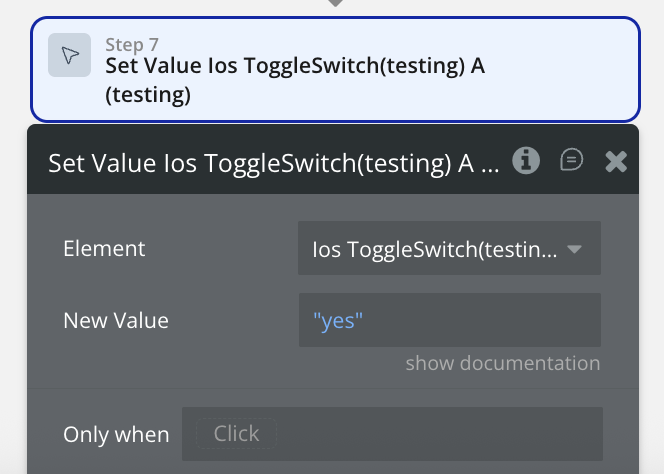Screen dimensions: 664x474
Task: Click the "Step 7" label text
Action: point(132,44)
